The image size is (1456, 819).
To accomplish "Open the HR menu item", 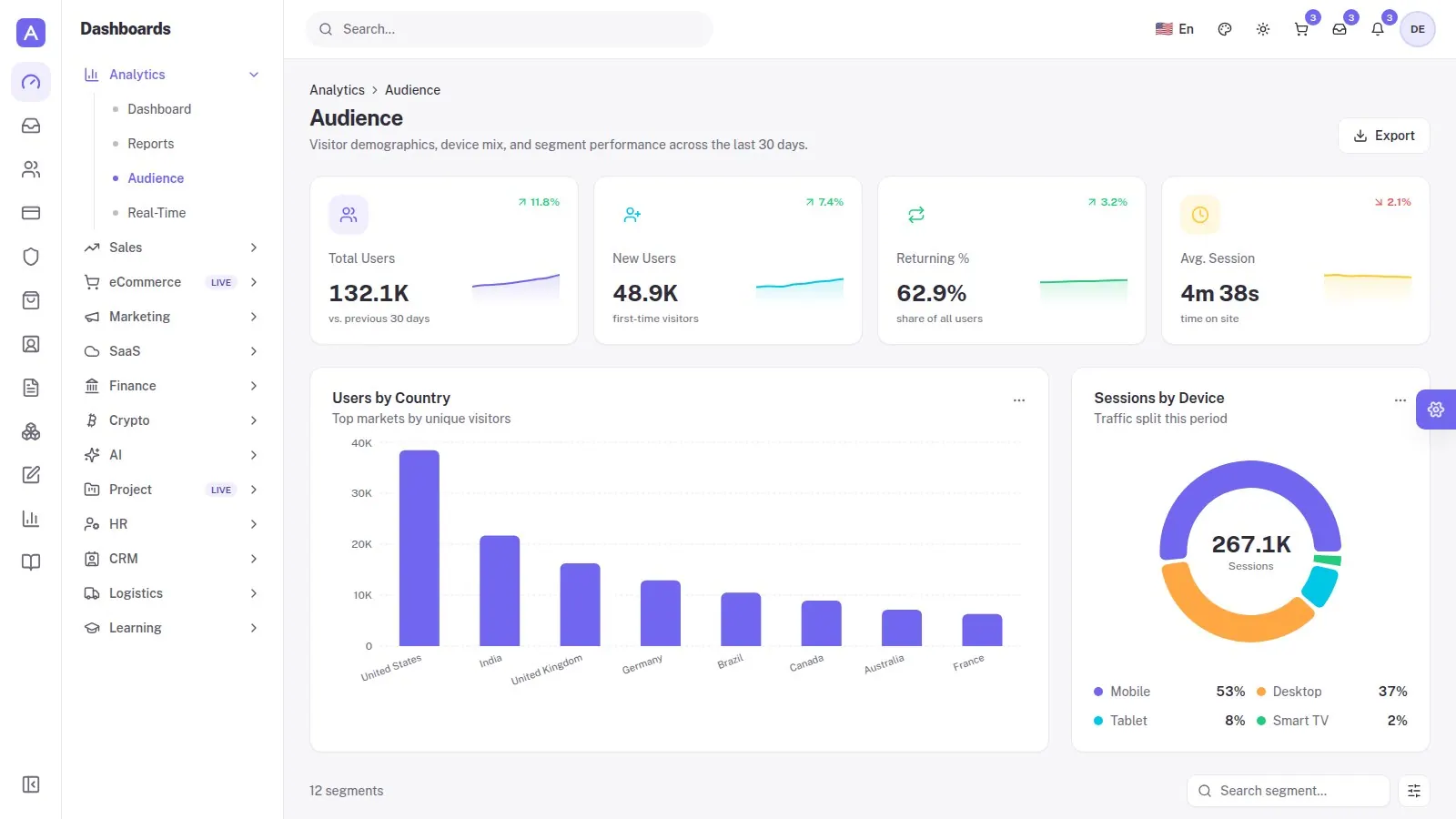I will coord(171,524).
